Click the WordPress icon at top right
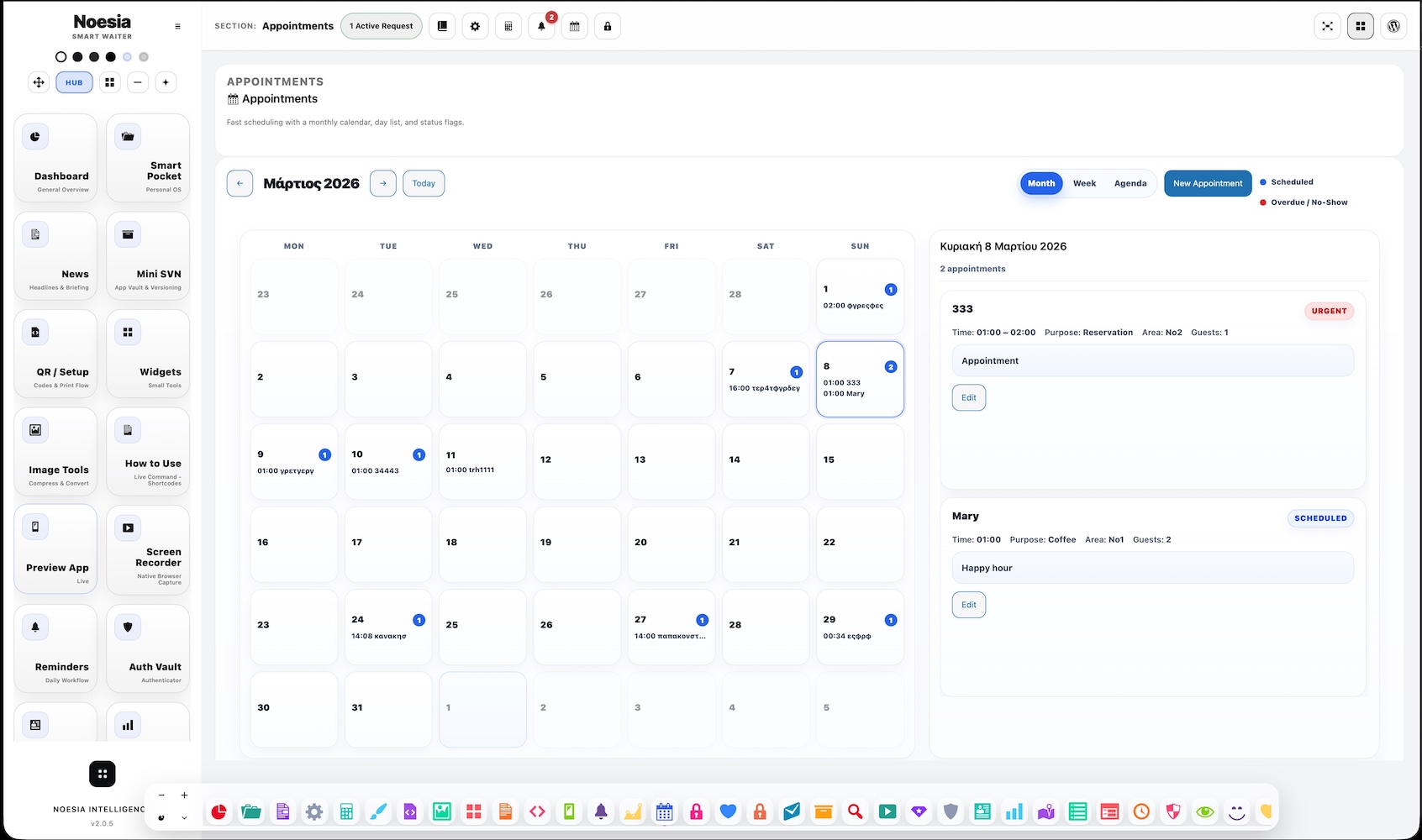 (1393, 26)
